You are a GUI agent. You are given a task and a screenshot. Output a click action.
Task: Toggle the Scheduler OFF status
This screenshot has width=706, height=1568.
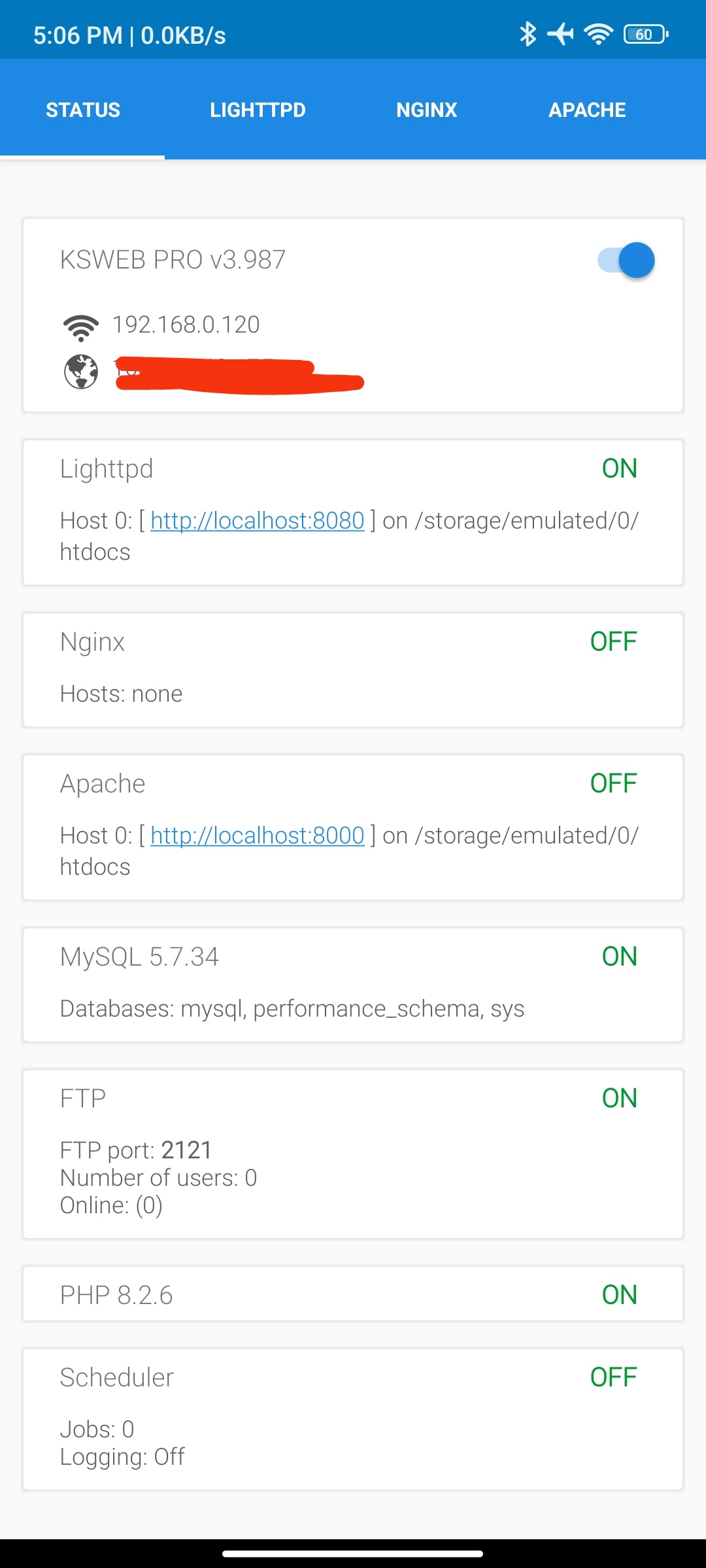click(613, 1377)
